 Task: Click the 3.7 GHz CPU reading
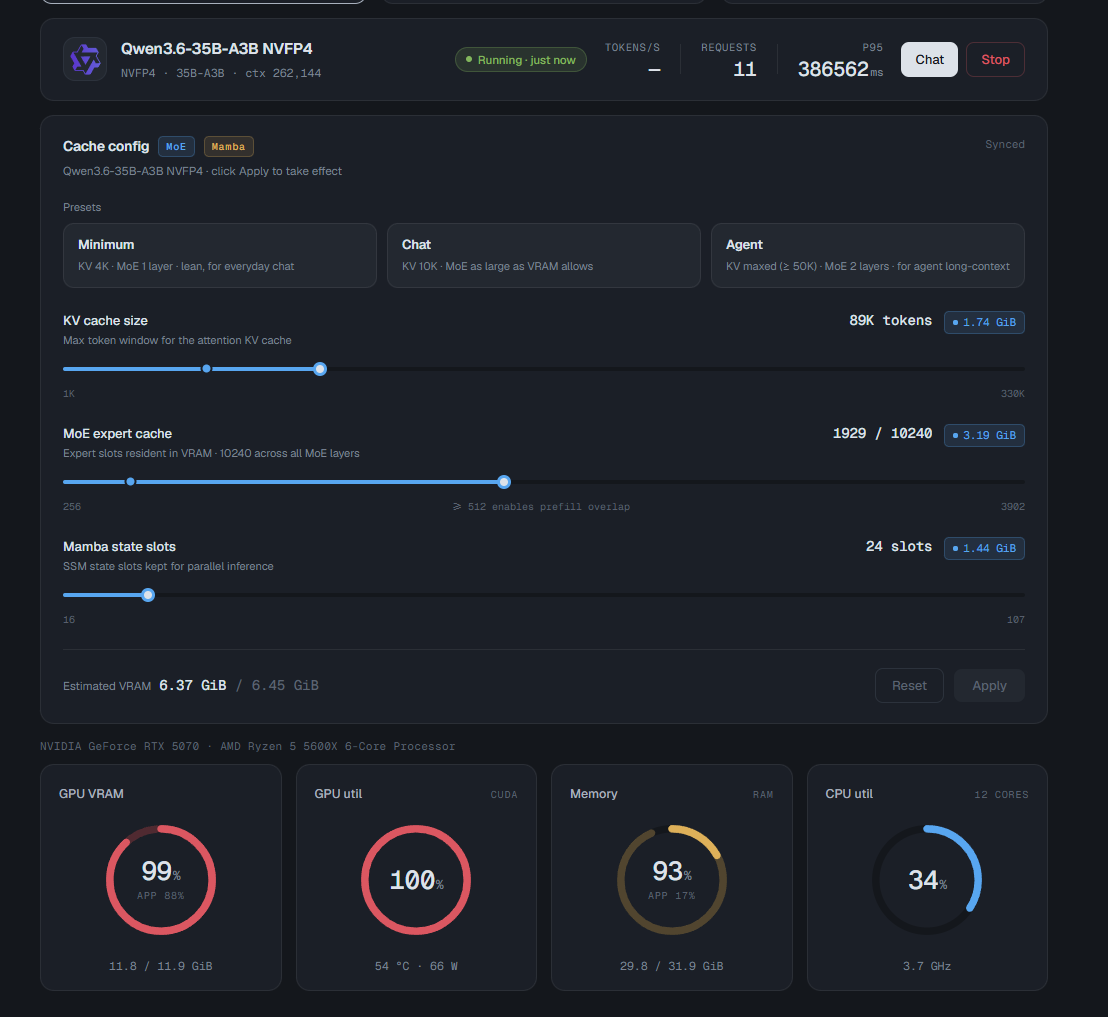tap(926, 966)
